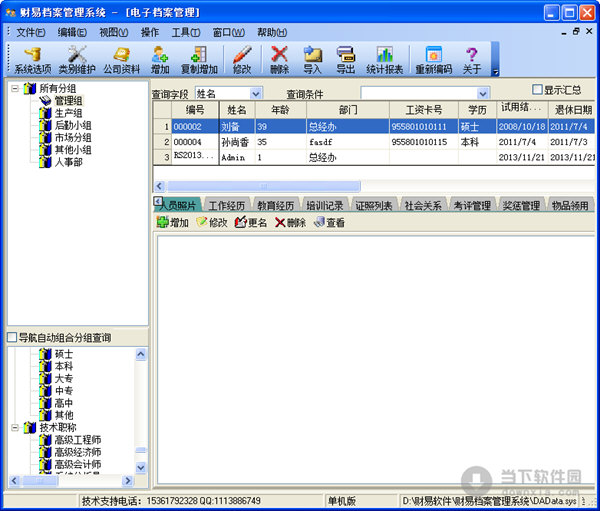This screenshot has width=600, height=511.
Task: Click lower tree scroll down arrow
Action: click(141, 467)
